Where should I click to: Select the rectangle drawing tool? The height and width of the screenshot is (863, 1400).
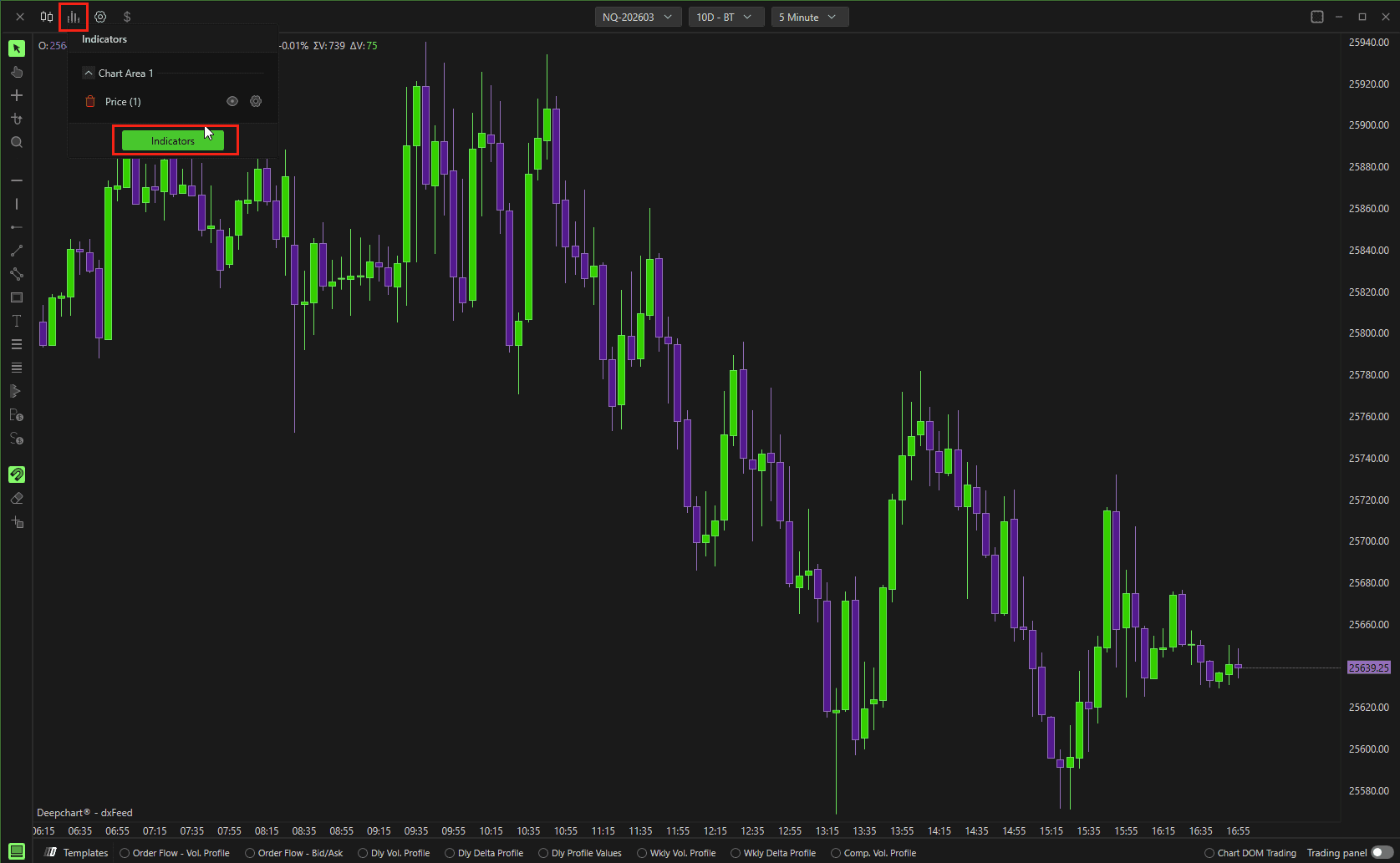point(17,297)
